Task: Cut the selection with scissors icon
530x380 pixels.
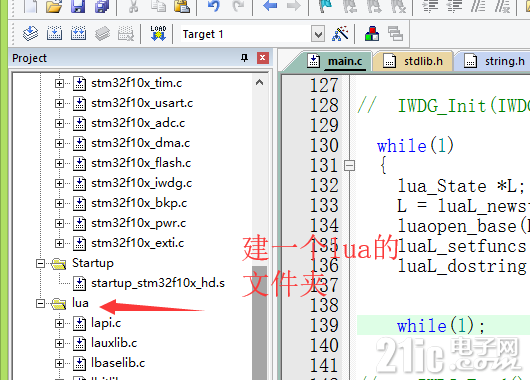Action: pyautogui.click(x=133, y=6)
